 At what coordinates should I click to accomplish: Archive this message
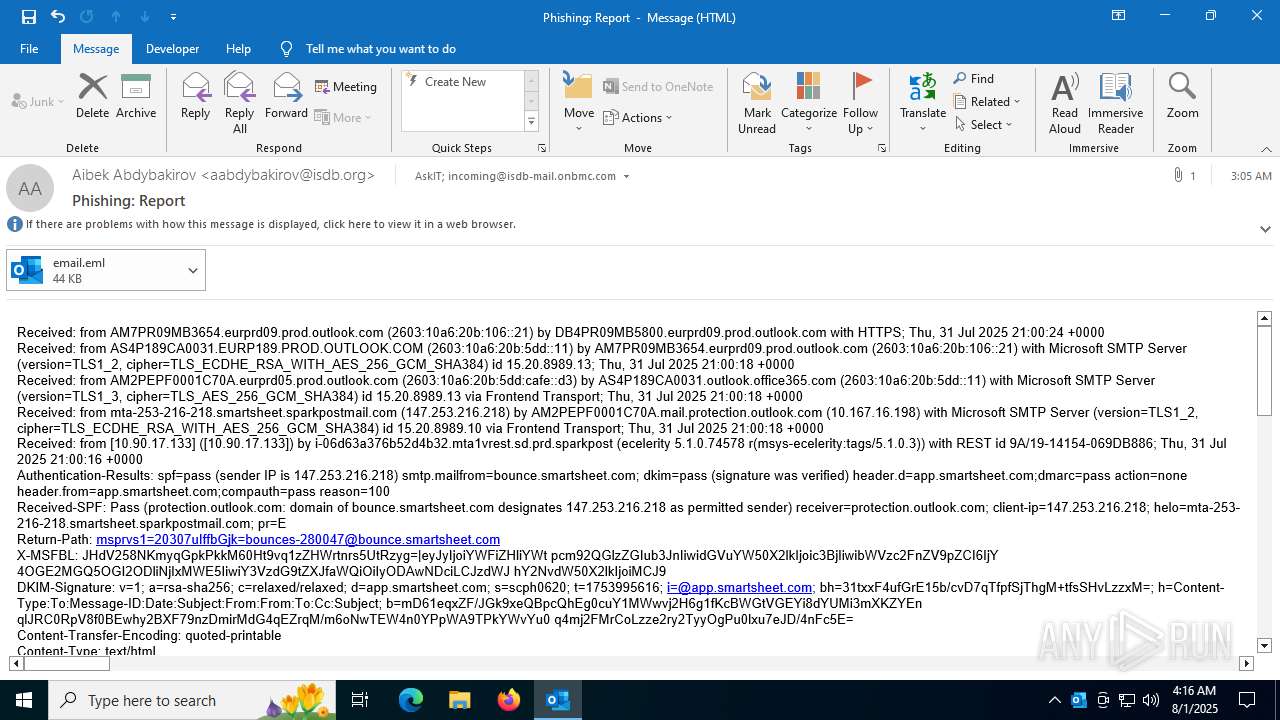point(136,97)
